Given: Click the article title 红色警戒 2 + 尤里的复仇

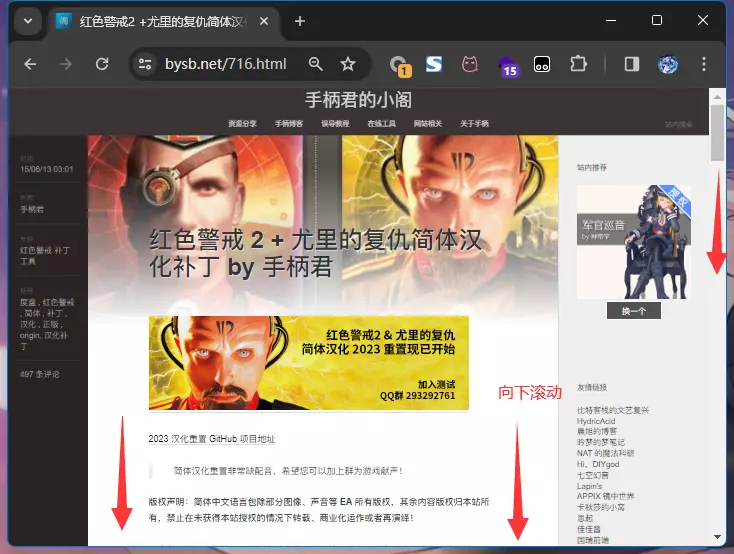Looking at the screenshot, I should (315, 253).
